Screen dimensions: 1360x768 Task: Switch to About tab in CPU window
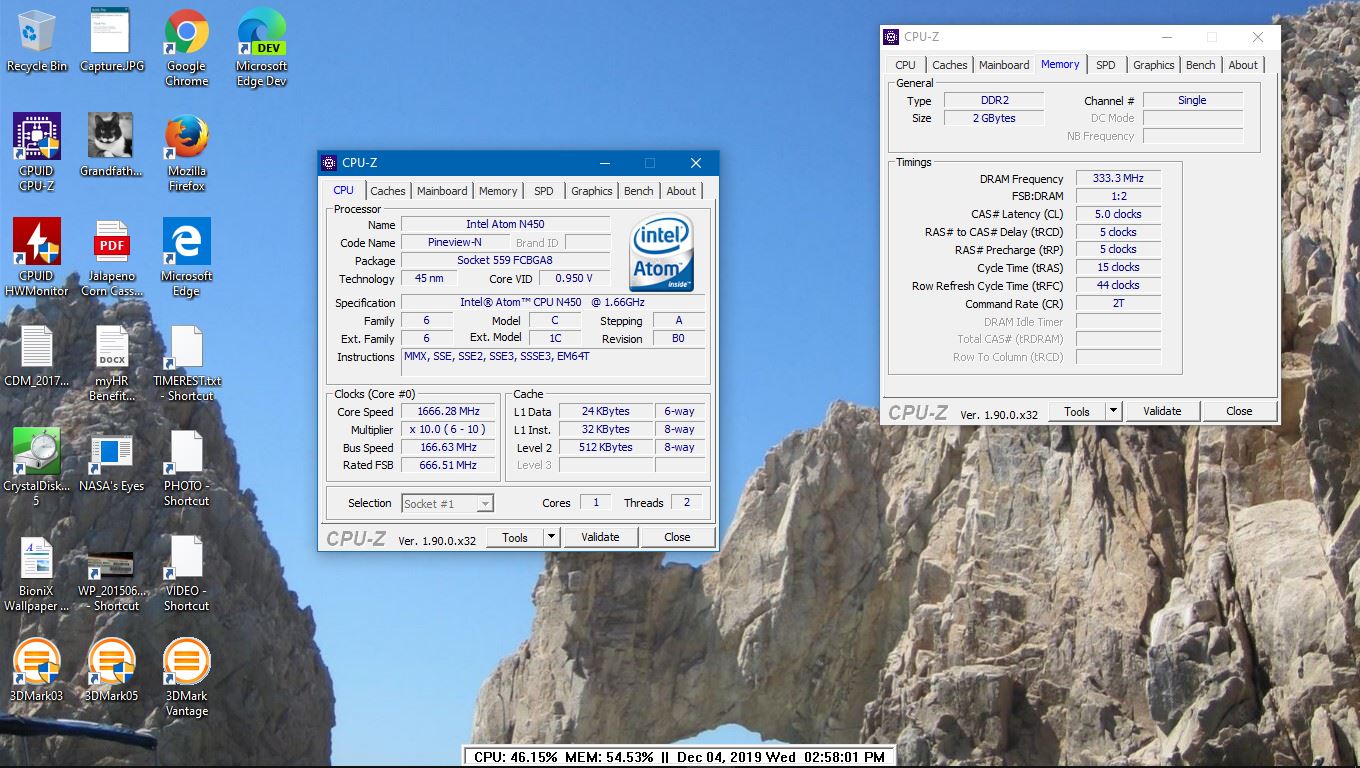681,191
